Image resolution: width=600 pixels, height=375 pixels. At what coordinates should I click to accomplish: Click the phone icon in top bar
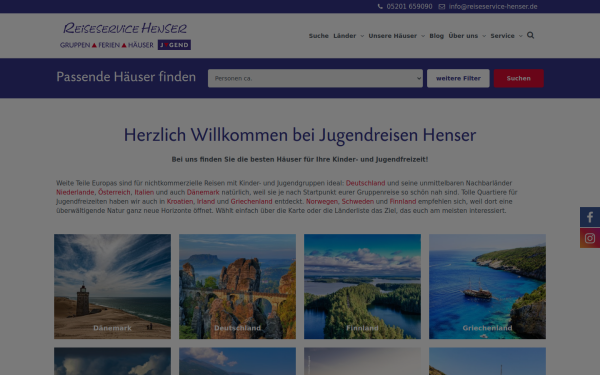click(x=380, y=7)
